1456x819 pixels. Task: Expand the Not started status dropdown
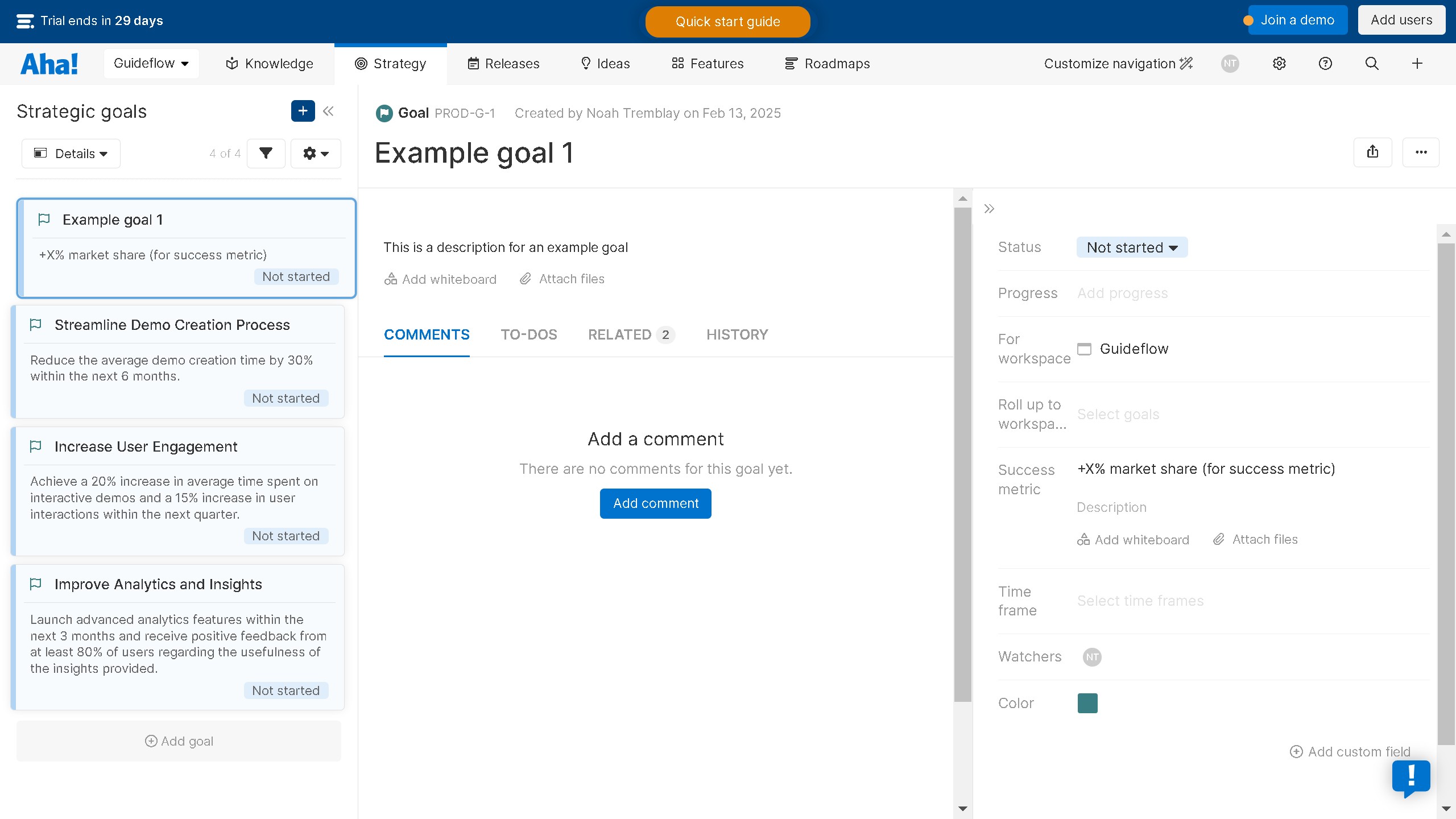click(x=1132, y=247)
